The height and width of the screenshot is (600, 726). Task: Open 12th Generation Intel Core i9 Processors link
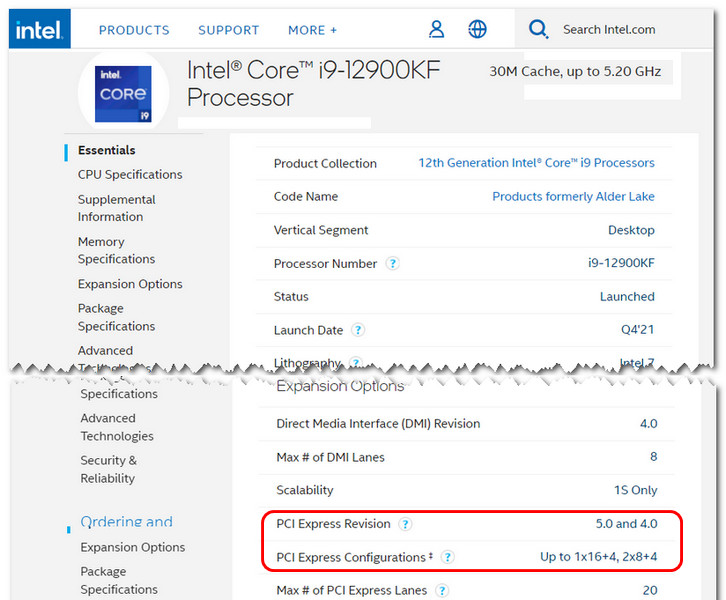click(536, 163)
